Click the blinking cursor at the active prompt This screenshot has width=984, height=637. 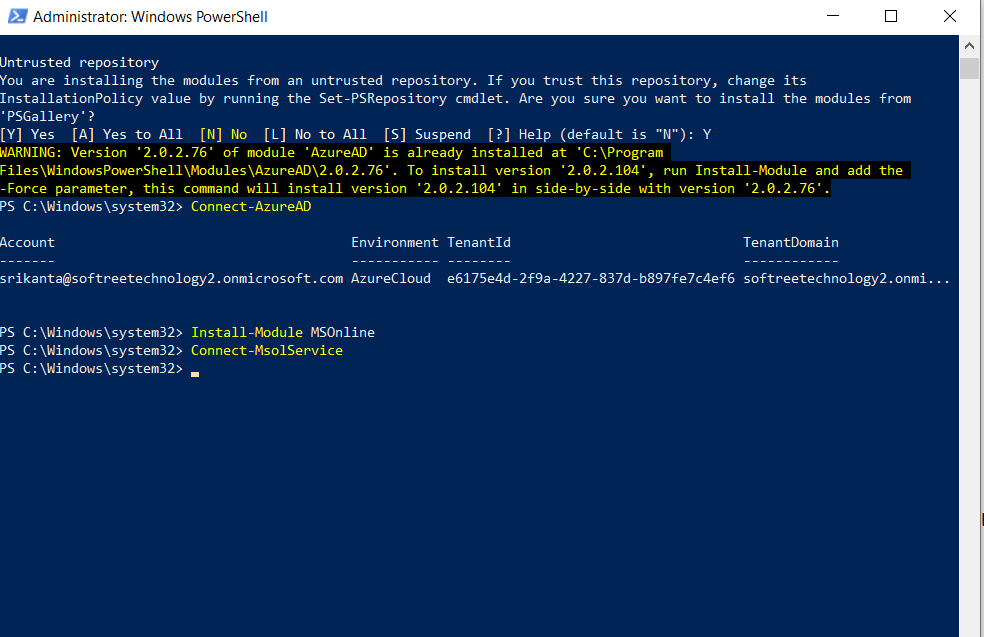point(194,369)
